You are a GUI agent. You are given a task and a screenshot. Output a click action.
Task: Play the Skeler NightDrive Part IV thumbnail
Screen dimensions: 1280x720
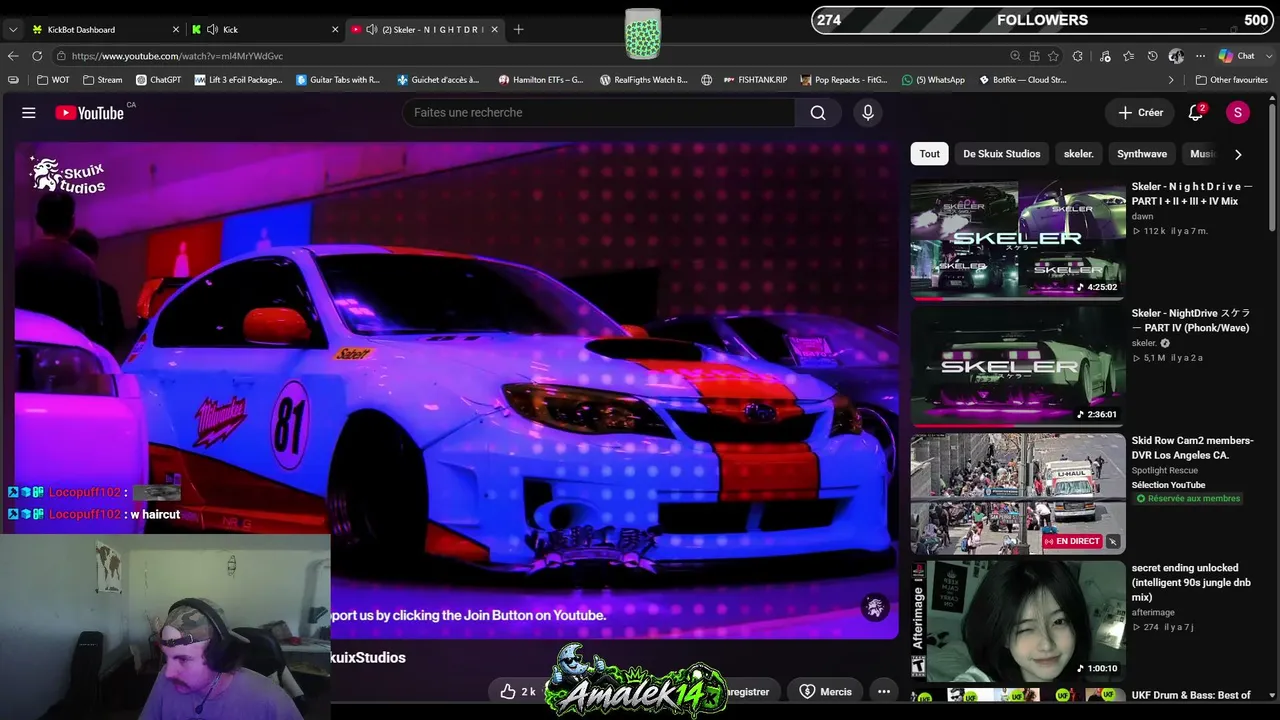[x=1018, y=367]
